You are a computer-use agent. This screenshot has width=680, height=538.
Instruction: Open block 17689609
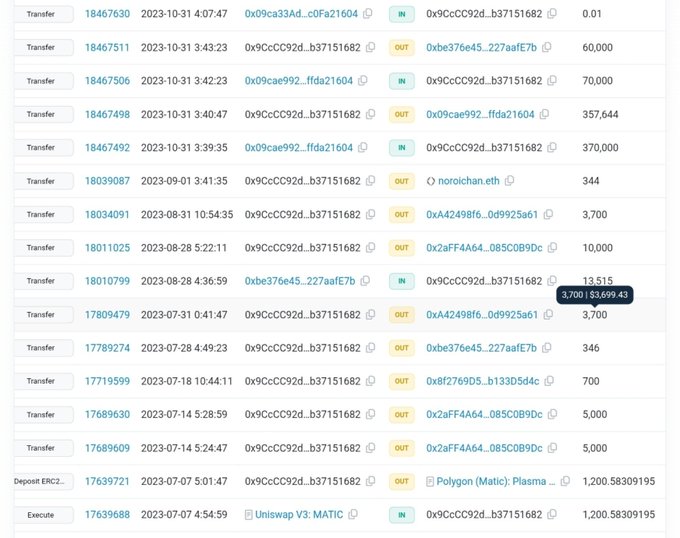point(107,448)
